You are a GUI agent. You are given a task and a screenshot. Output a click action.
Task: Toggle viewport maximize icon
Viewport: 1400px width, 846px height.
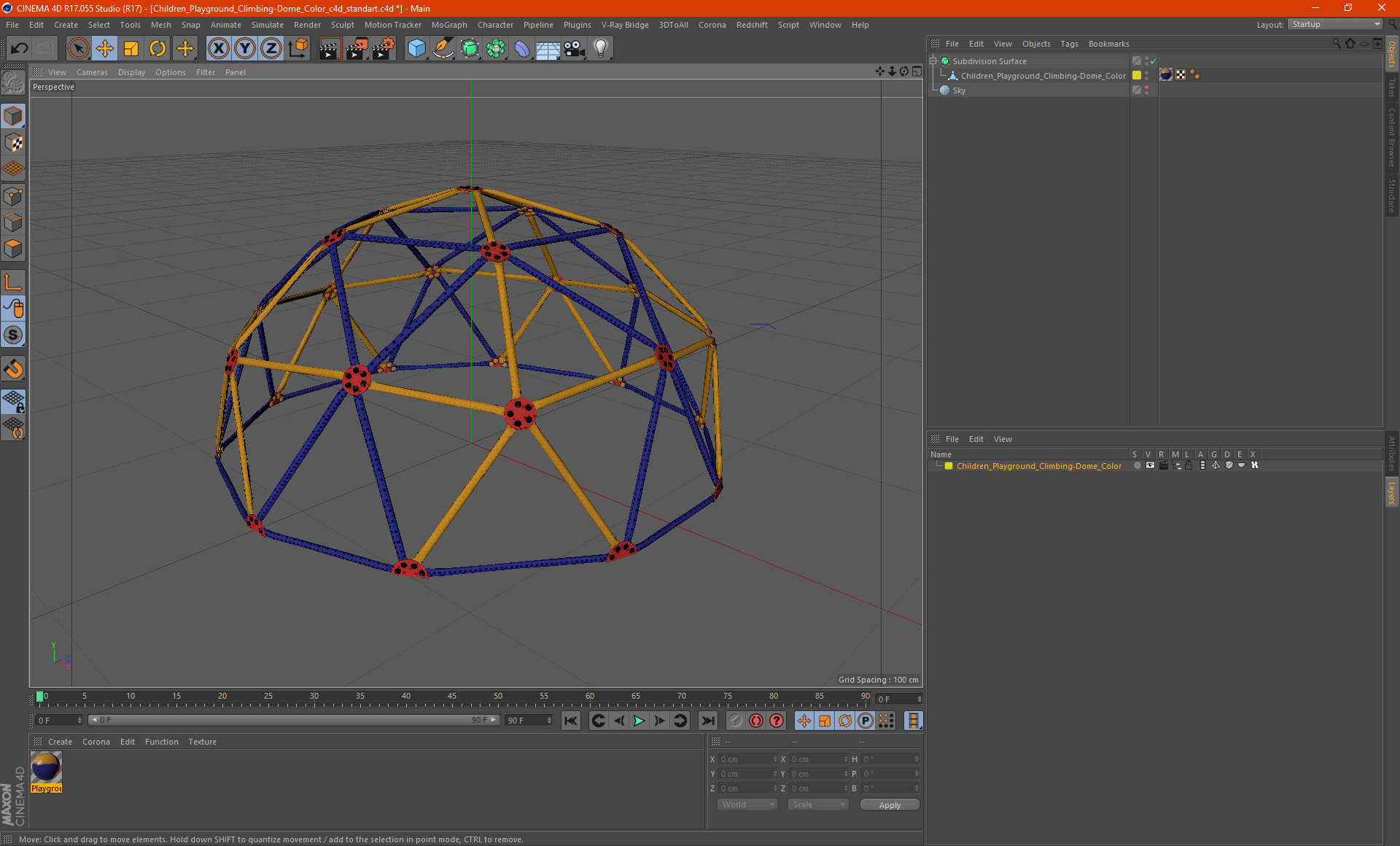click(x=917, y=71)
